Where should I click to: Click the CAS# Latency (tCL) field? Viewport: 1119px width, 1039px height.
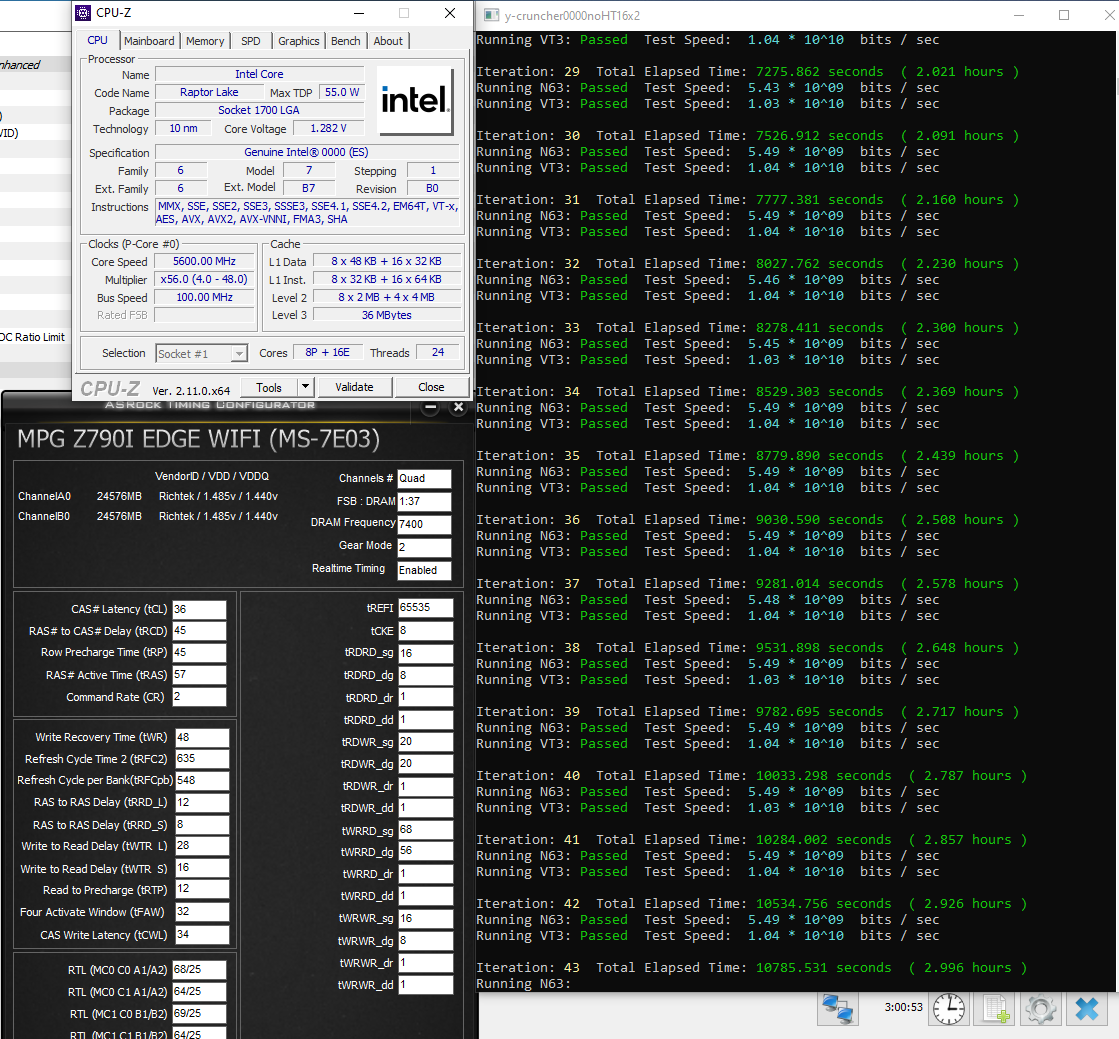[199, 609]
